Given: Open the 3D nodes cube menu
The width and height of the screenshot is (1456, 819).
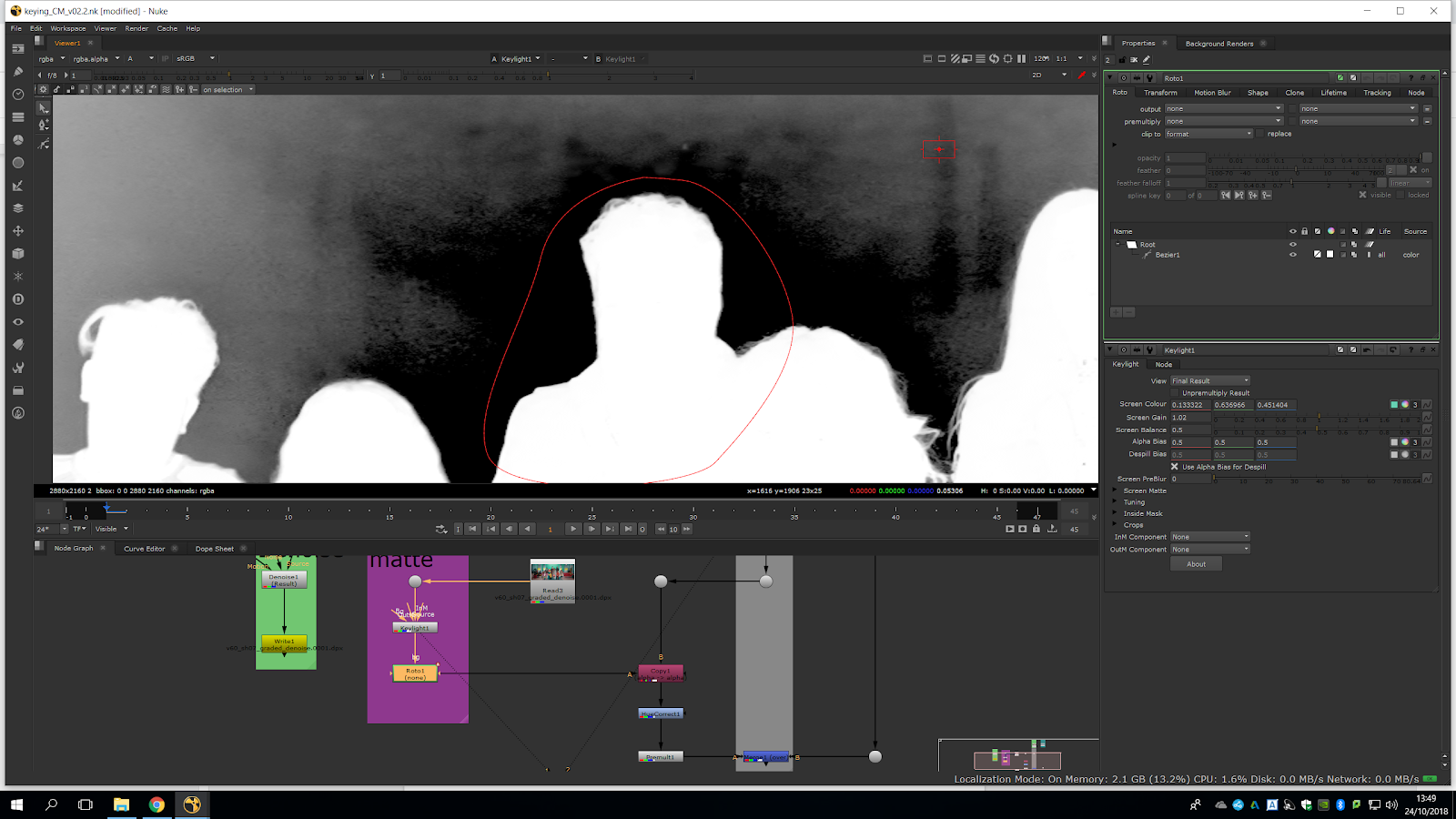Looking at the screenshot, I should pyautogui.click(x=17, y=254).
